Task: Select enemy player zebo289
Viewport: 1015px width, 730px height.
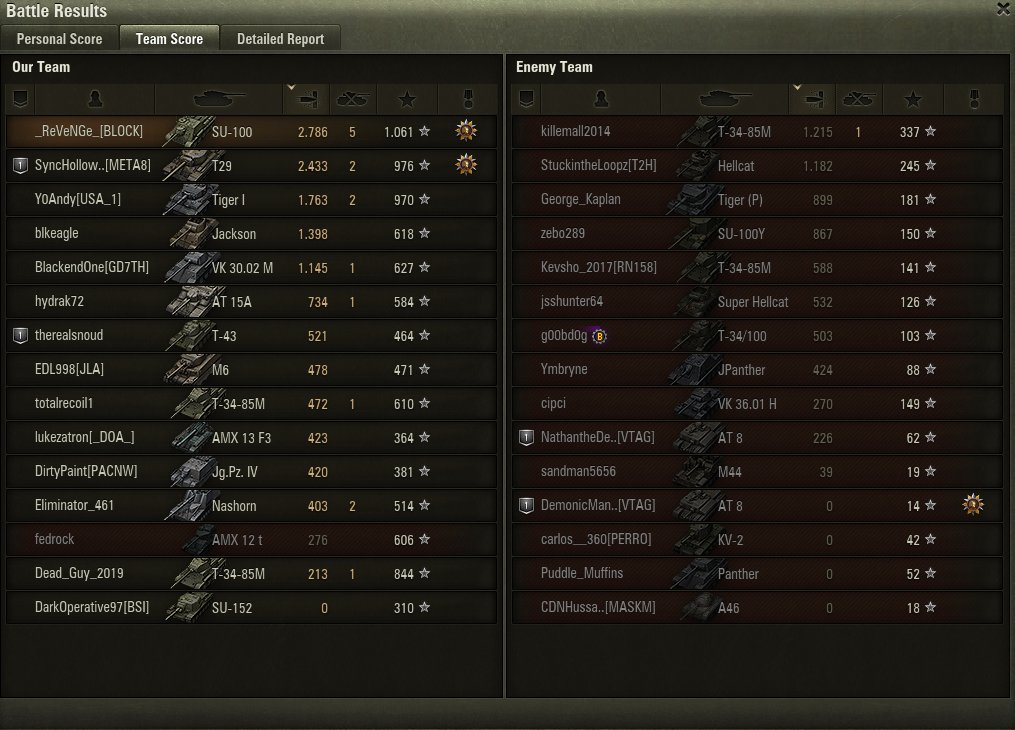Action: click(563, 233)
